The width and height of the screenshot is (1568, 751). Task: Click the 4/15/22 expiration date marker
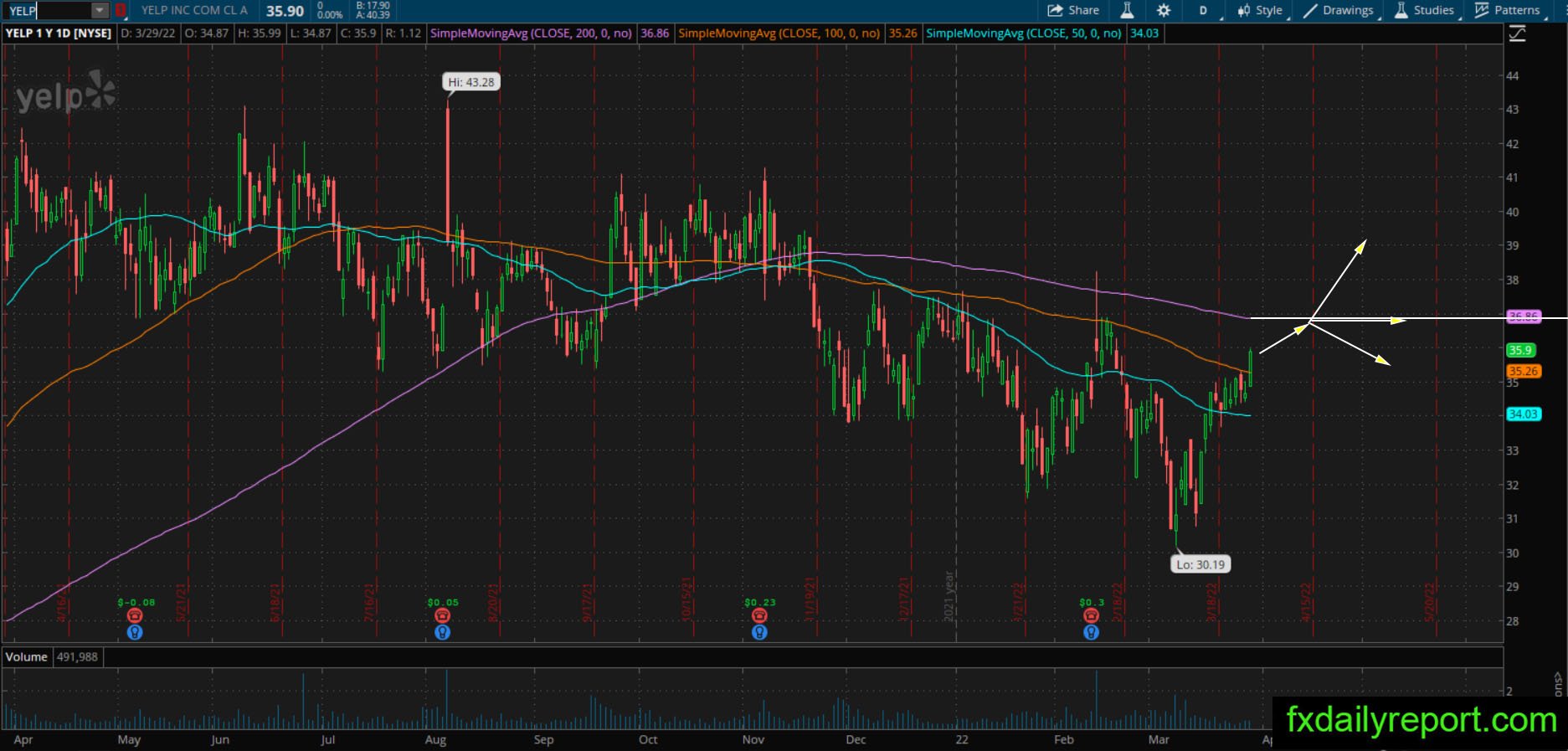[x=1306, y=603]
